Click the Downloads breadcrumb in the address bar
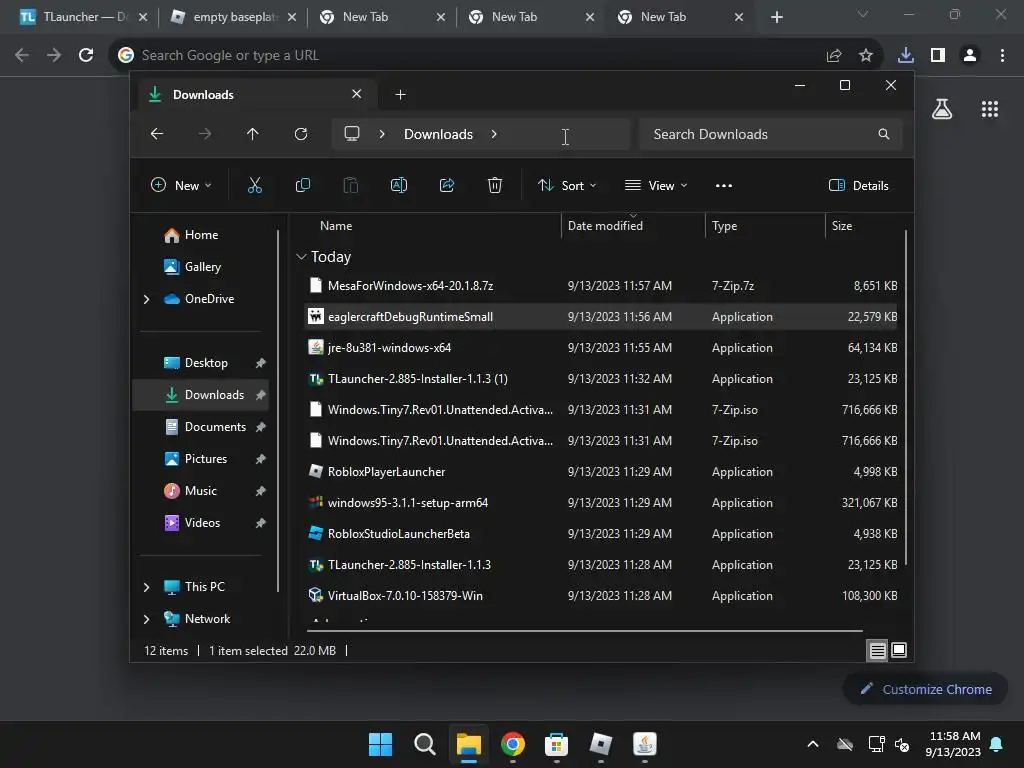 (x=438, y=134)
